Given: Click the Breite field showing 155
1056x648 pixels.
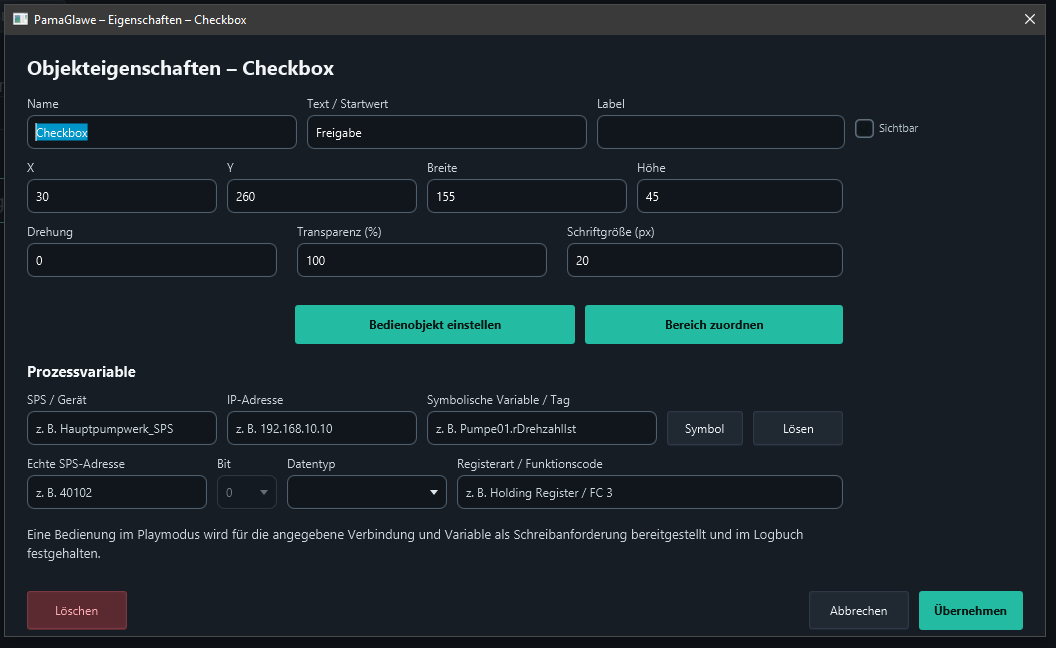Looking at the screenshot, I should (x=527, y=196).
